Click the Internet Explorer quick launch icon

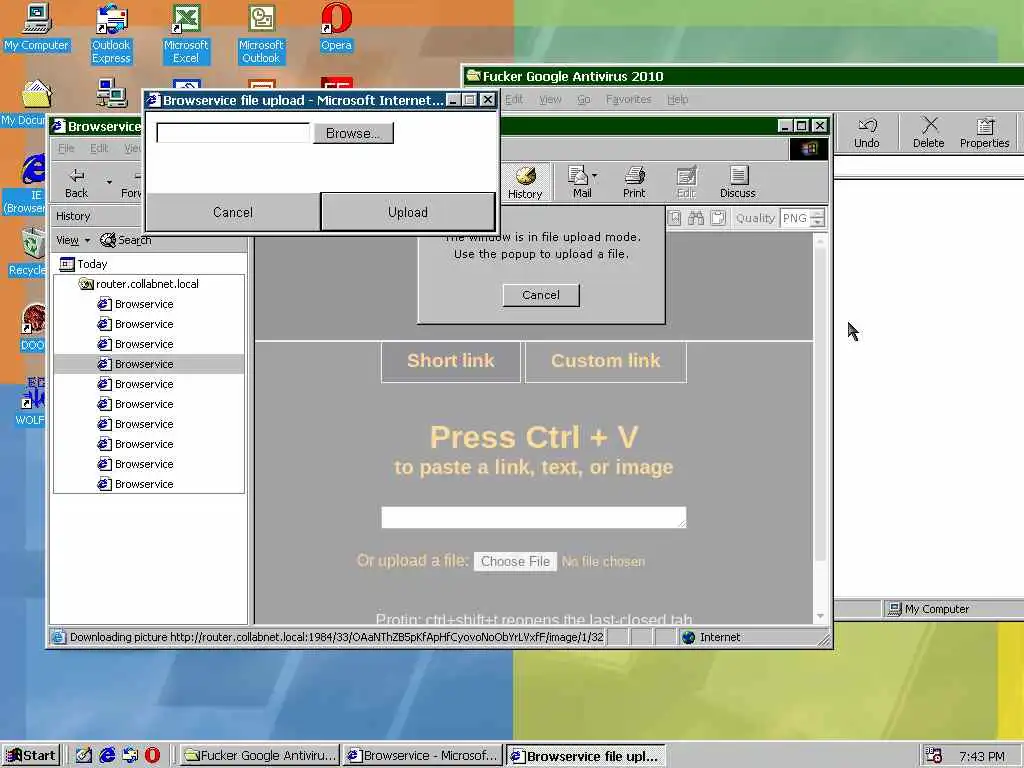pyautogui.click(x=107, y=755)
